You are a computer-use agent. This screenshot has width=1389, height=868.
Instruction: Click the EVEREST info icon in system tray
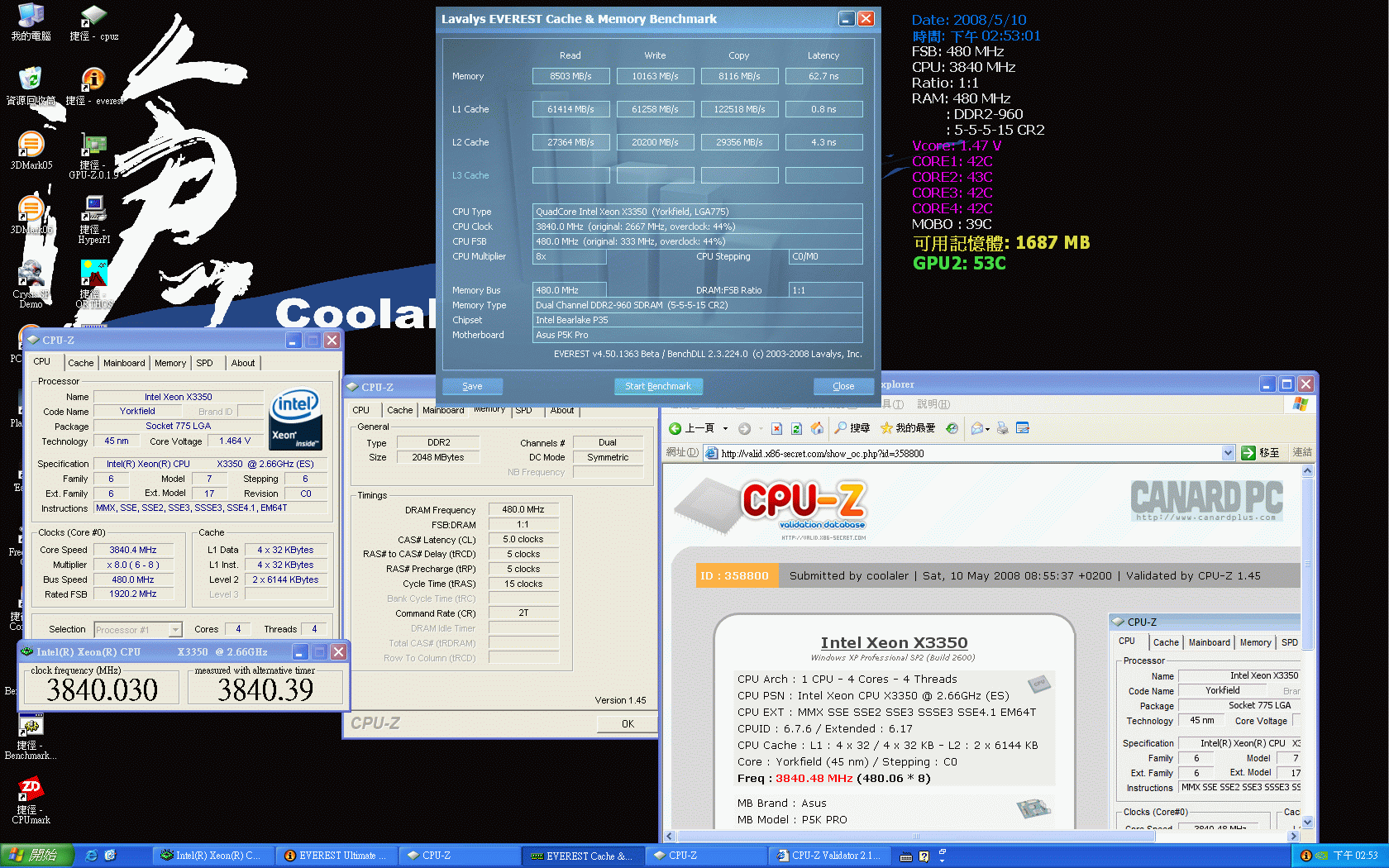coord(1305,856)
